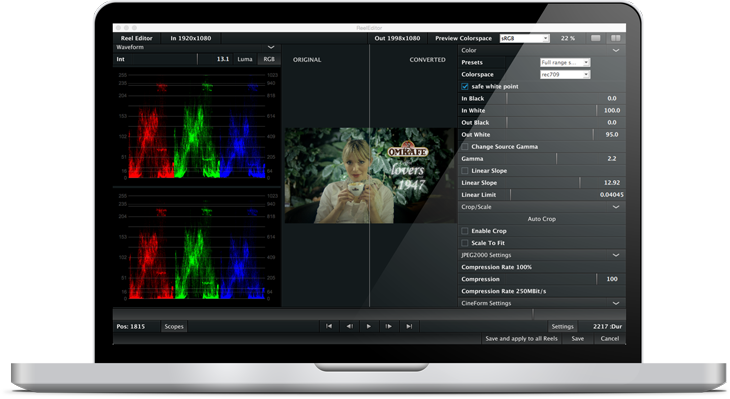
Task: Enable the Enable Crop checkbox
Action: pyautogui.click(x=465, y=231)
